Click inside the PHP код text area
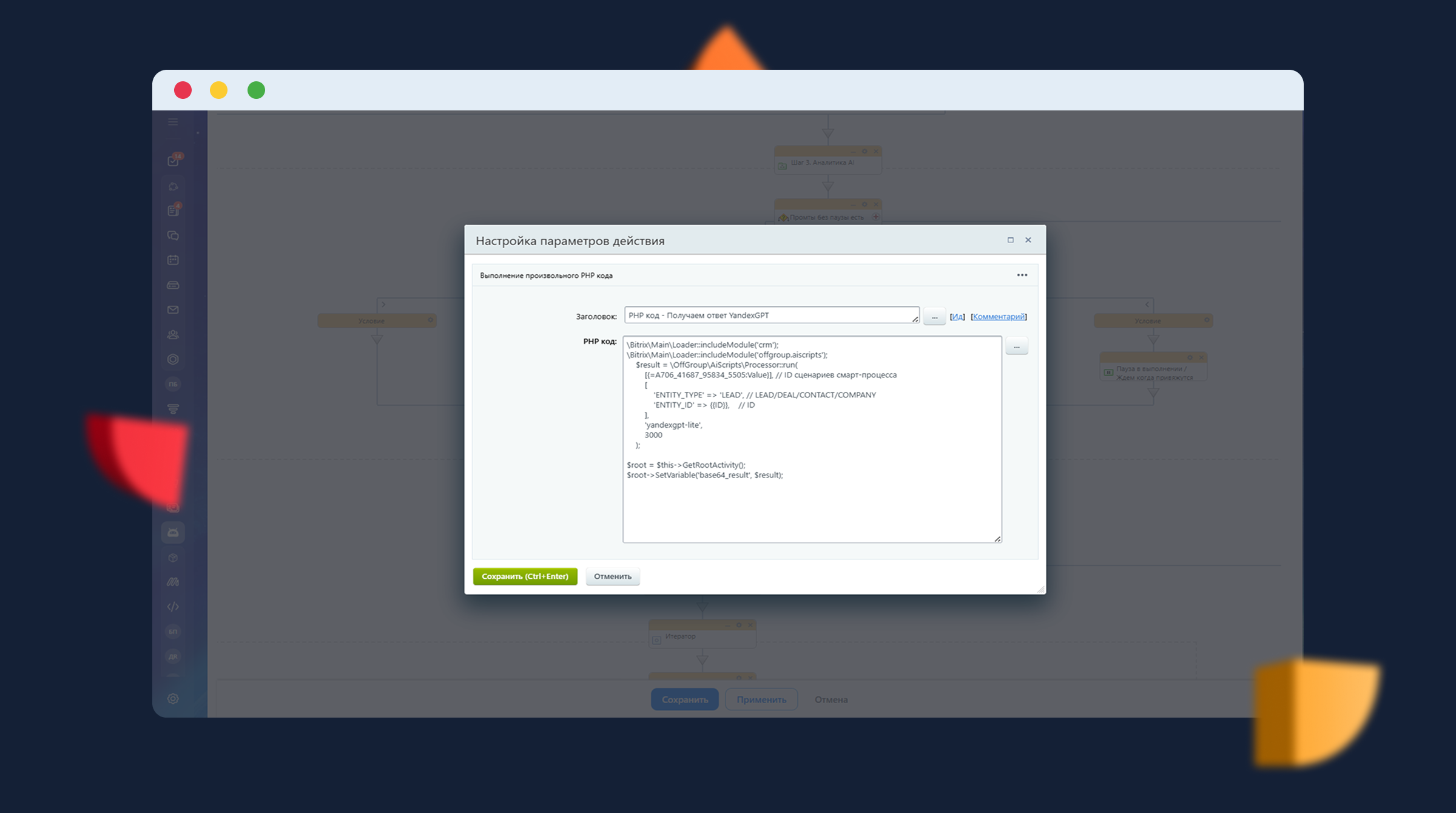This screenshot has height=813, width=1456. pos(812,504)
